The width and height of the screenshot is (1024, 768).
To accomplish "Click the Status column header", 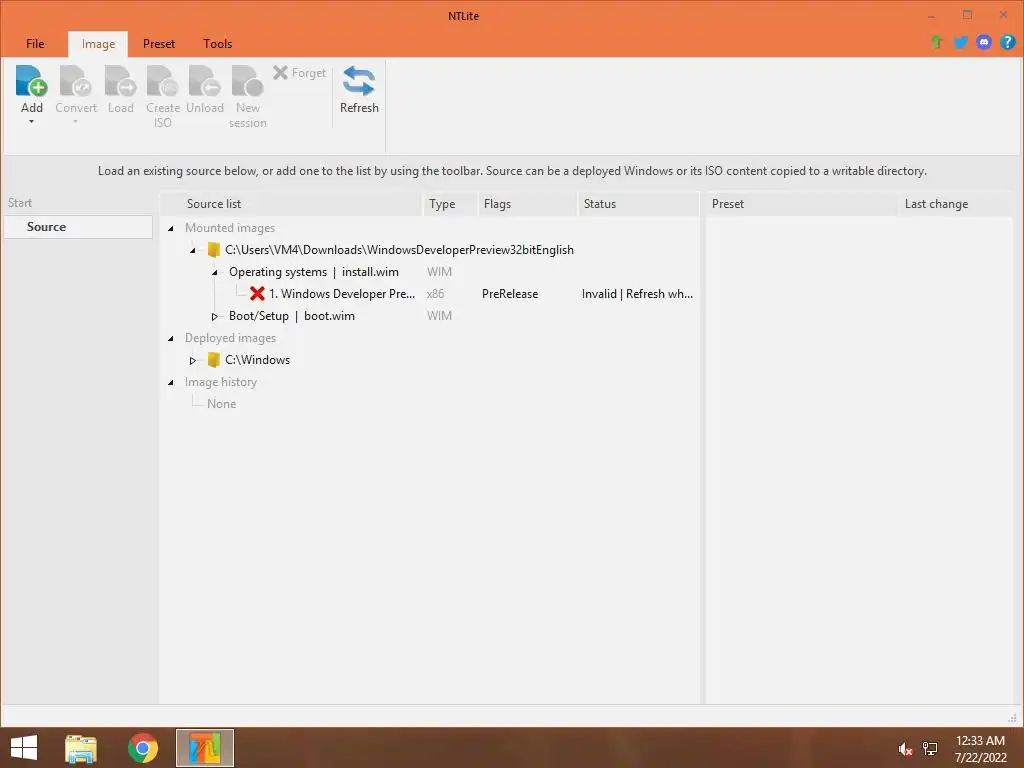I will click(639, 204).
